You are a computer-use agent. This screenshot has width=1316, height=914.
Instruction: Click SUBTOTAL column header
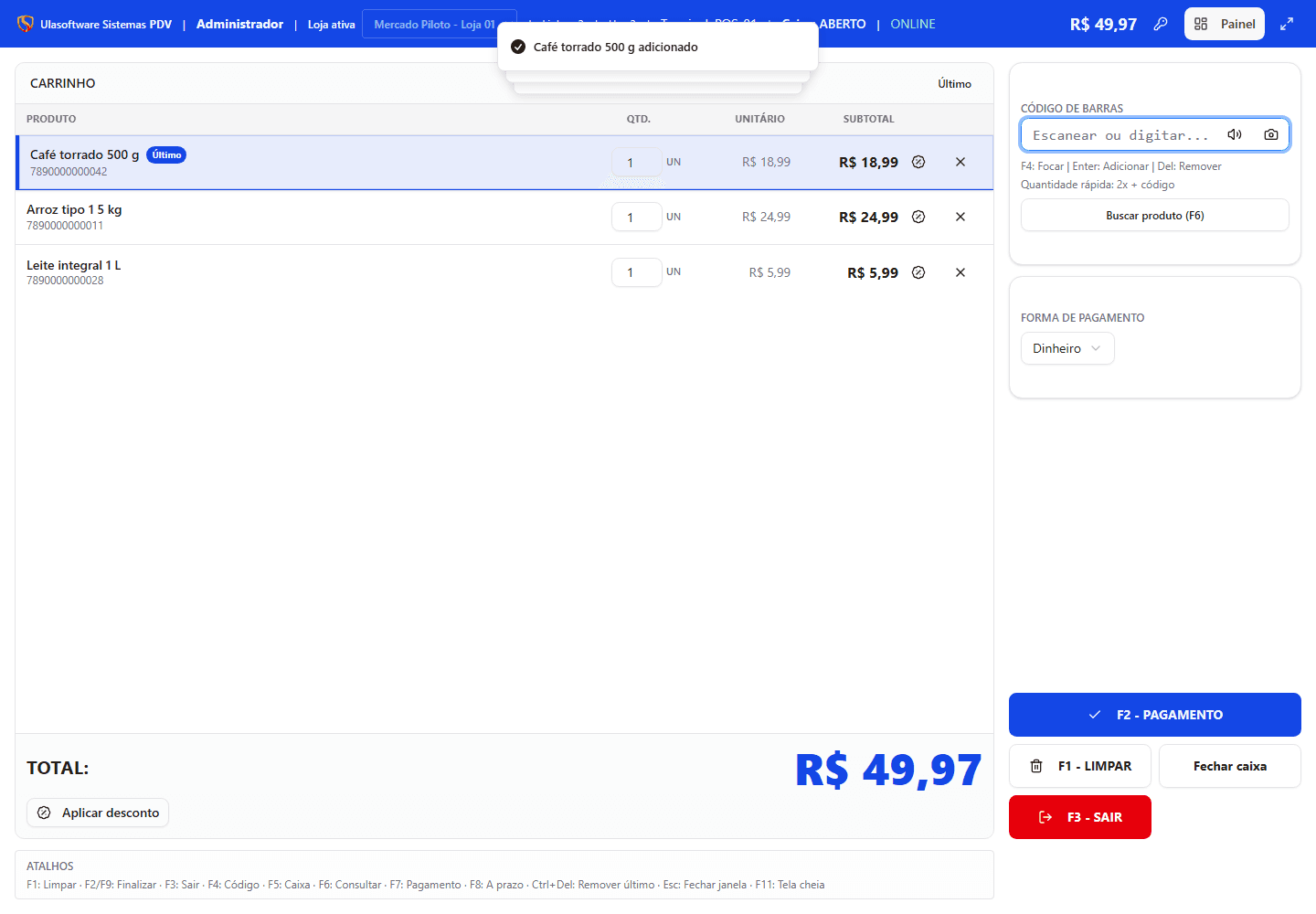tap(868, 119)
